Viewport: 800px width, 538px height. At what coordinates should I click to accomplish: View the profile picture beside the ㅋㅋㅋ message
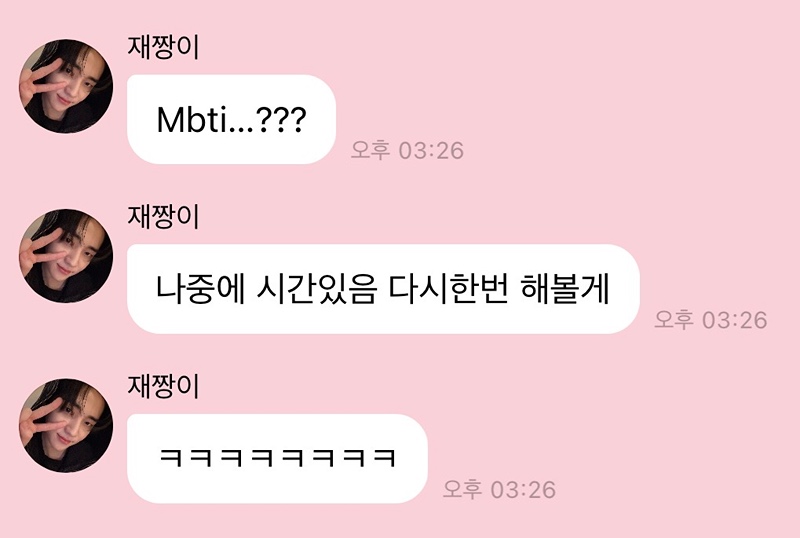66,425
